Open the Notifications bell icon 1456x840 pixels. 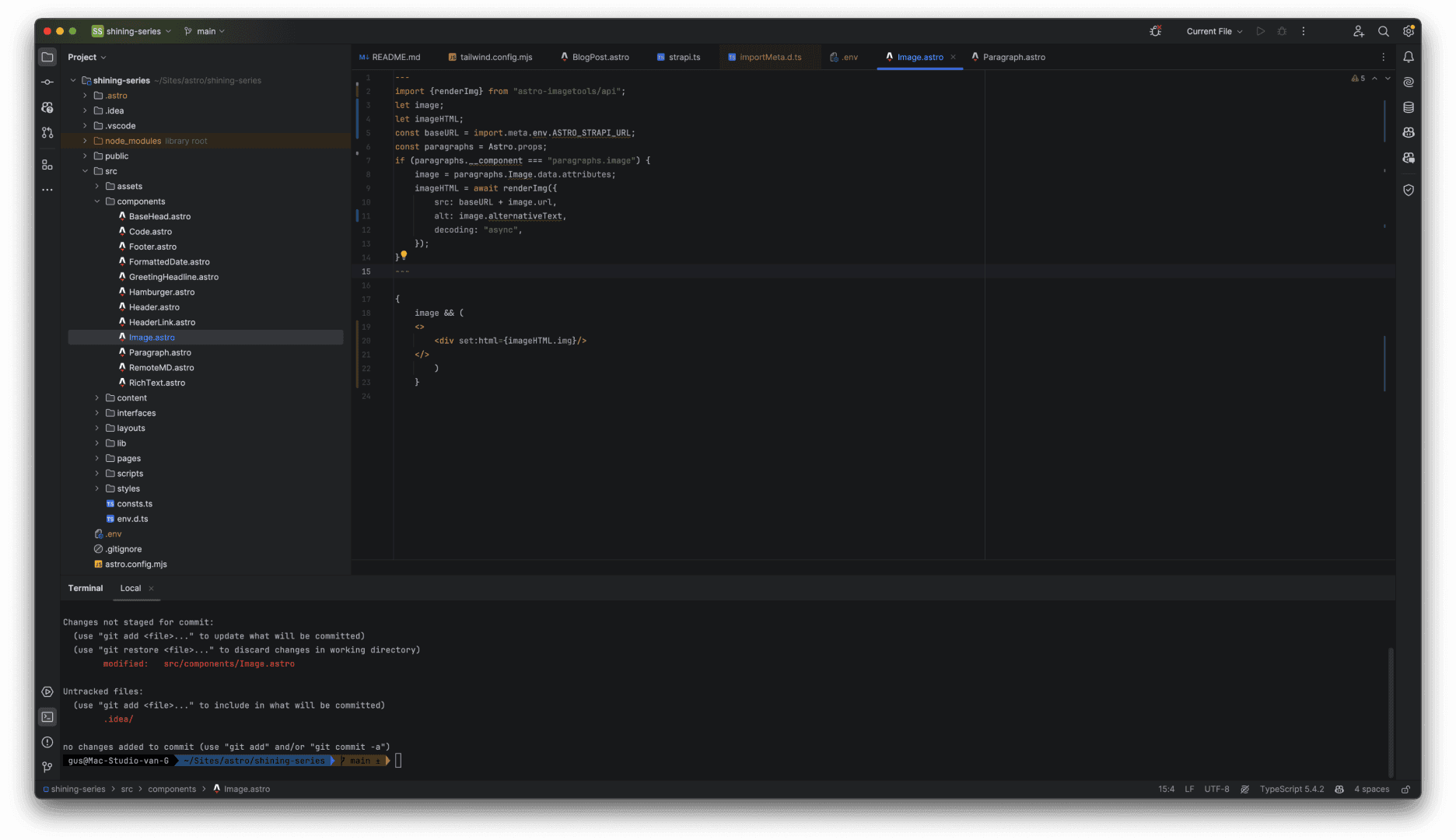(1409, 57)
